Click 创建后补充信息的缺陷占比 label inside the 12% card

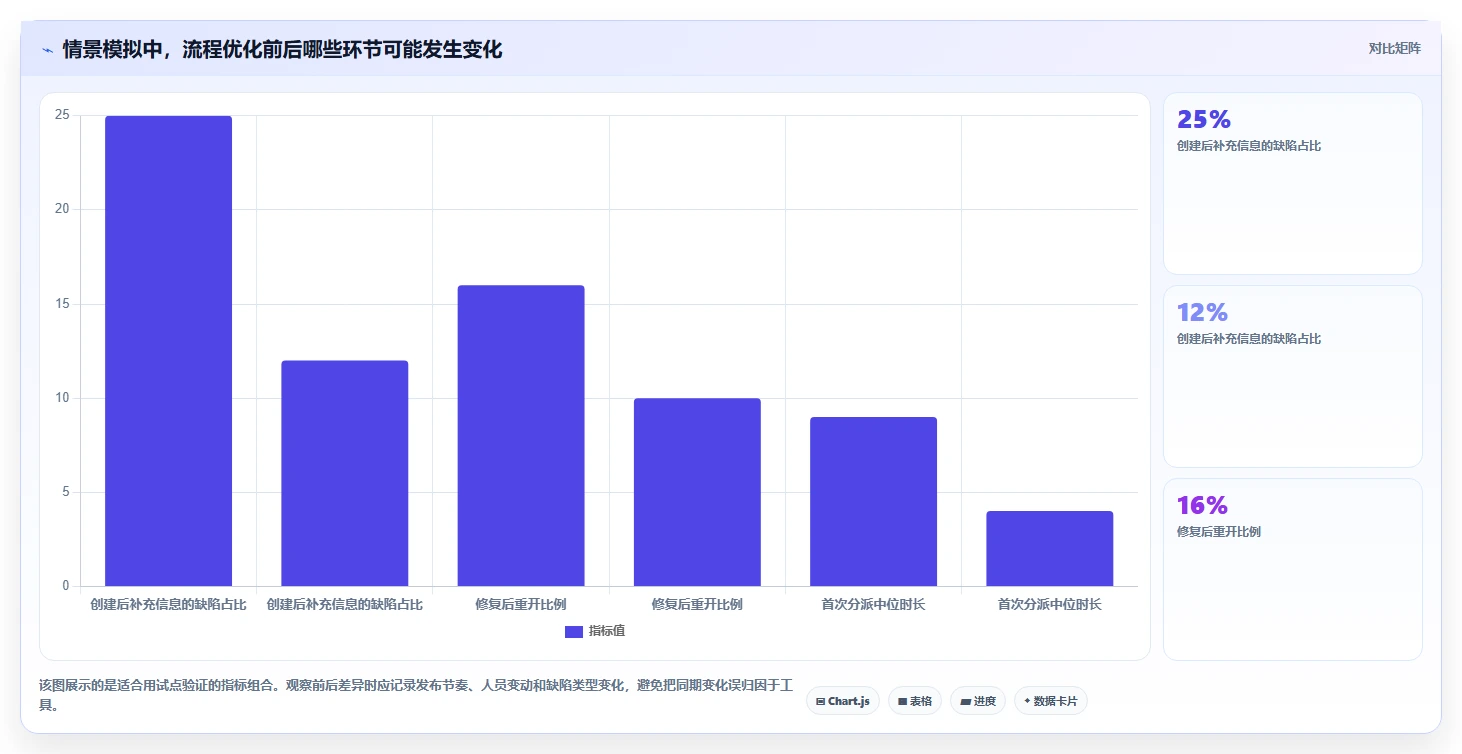point(1249,339)
